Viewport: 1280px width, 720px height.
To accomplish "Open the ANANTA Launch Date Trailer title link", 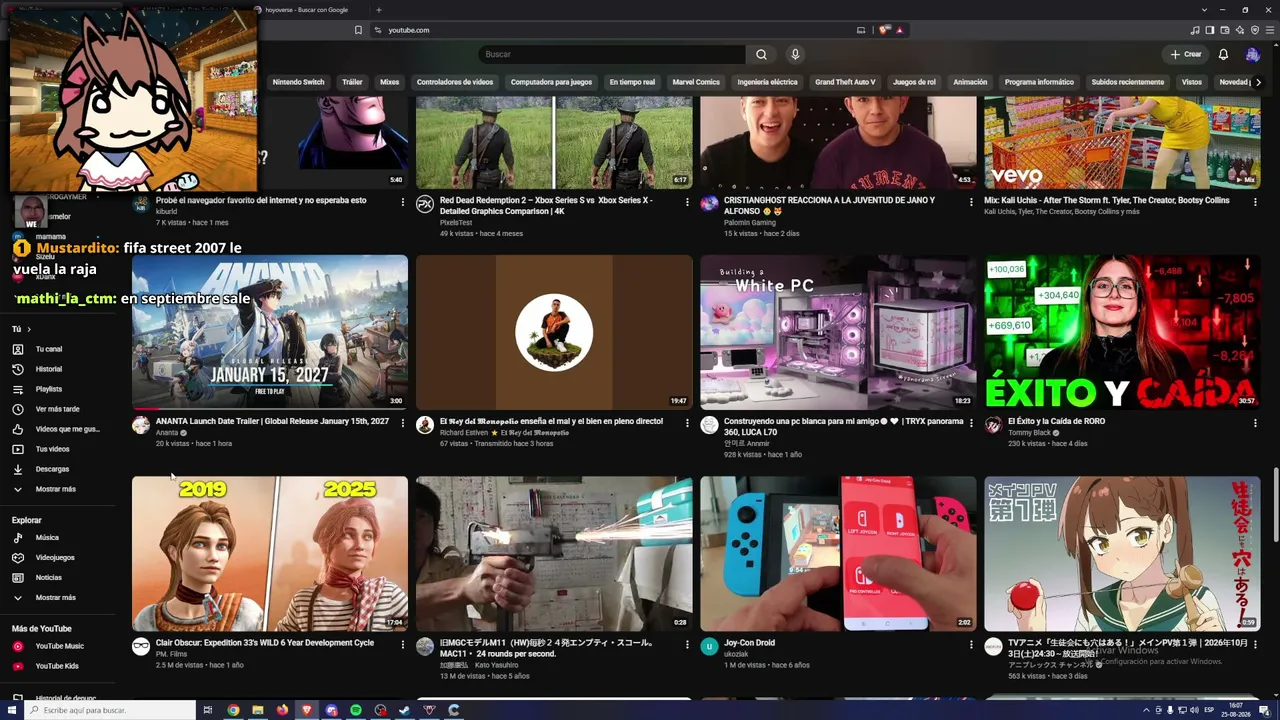I will pyautogui.click(x=272, y=422).
